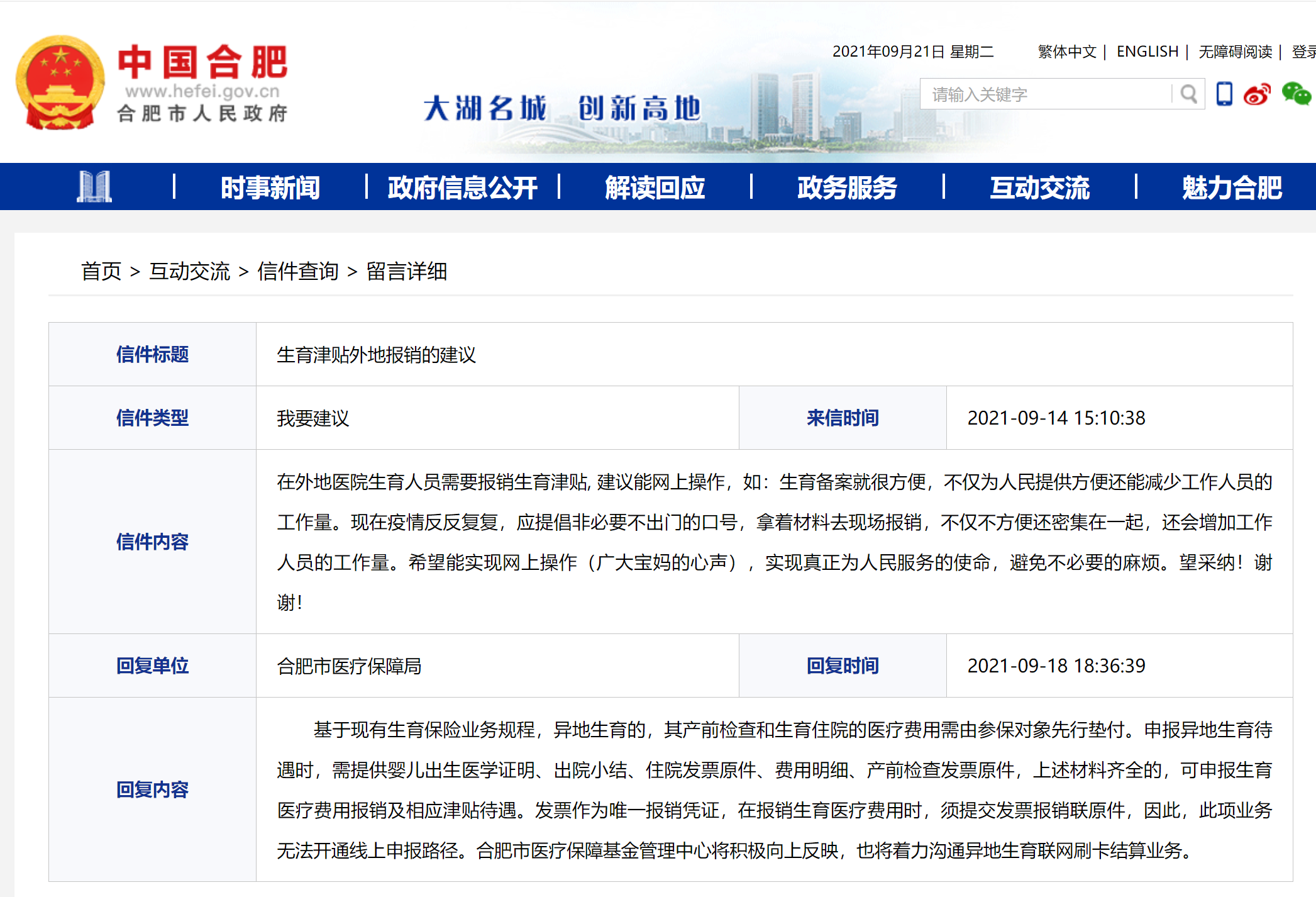The image size is (1316, 897).
Task: Click the home building icon in navigation bar
Action: coord(94,186)
